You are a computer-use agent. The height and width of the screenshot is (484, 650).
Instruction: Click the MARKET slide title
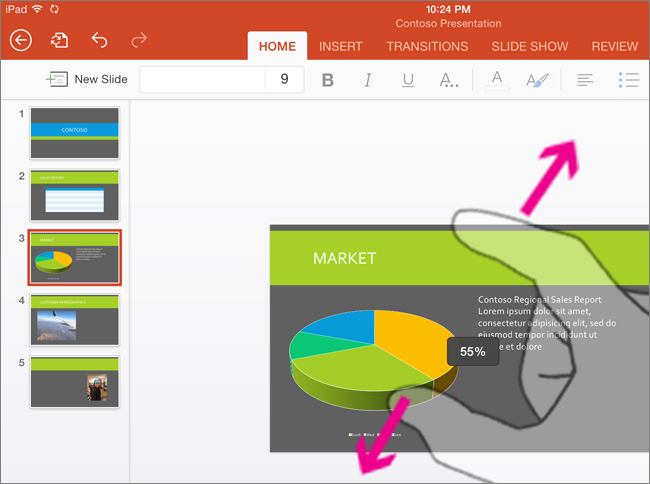345,258
